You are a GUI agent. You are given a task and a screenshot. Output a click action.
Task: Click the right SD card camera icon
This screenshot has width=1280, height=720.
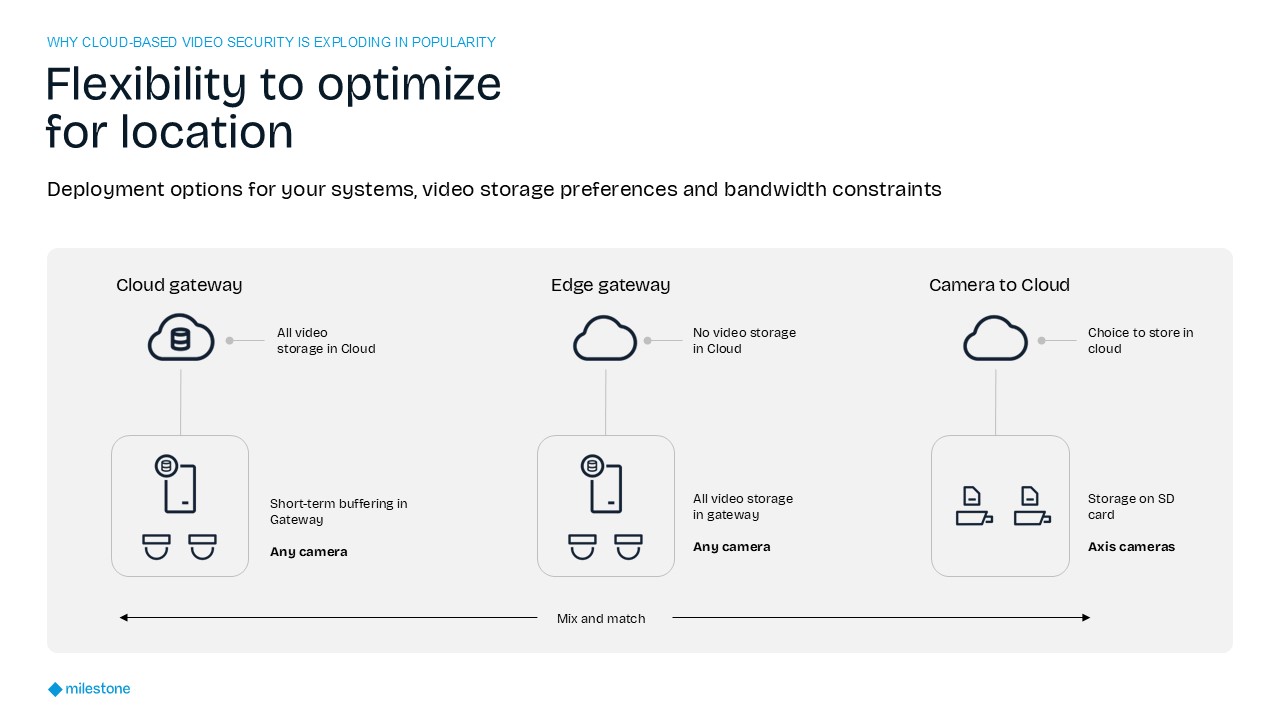tap(1031, 506)
